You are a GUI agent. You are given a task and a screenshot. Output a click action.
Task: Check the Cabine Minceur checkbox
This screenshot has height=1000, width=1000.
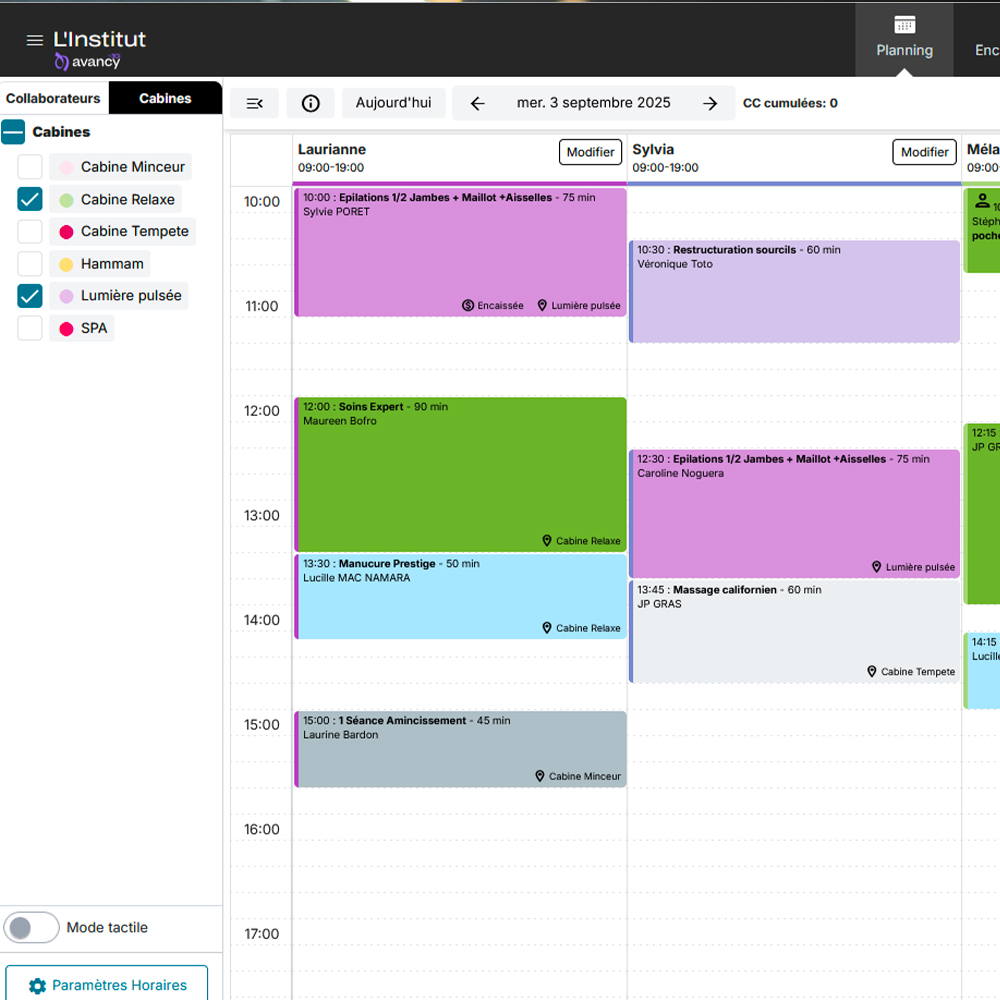pos(30,167)
